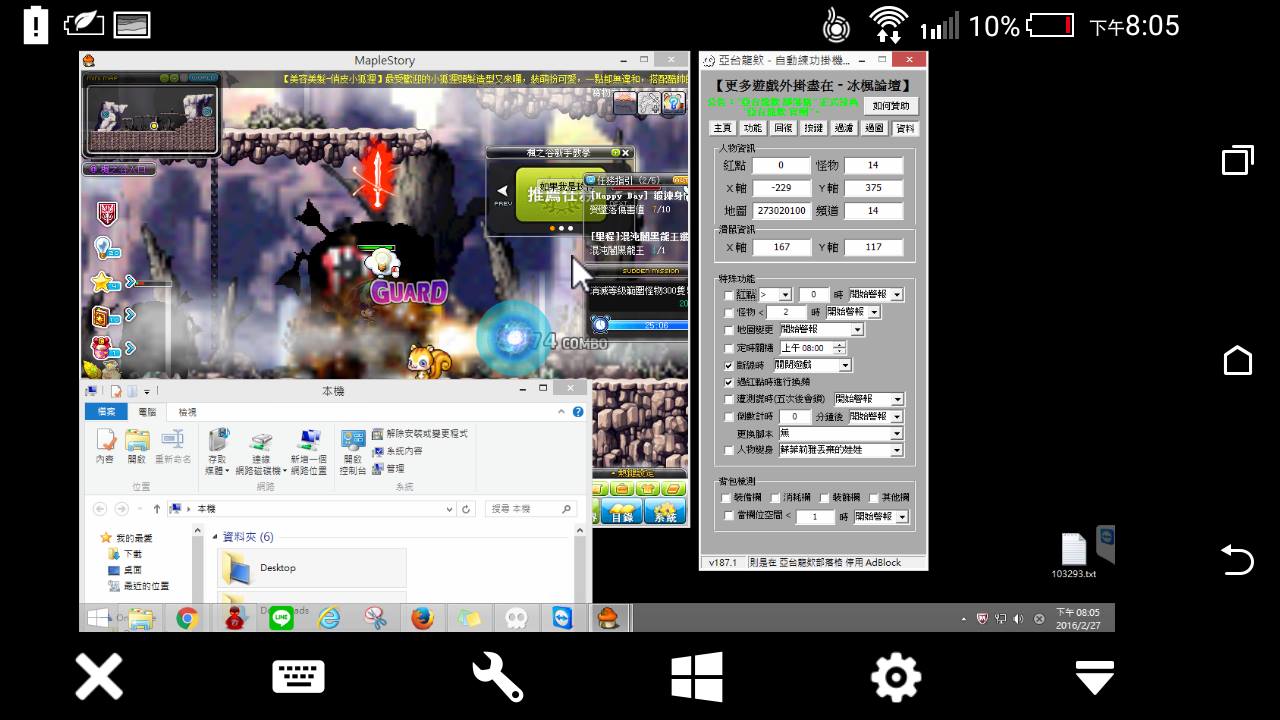1280x720 pixels.
Task: Tap the Windows logo button in bottom bar
Action: pyautogui.click(x=697, y=677)
